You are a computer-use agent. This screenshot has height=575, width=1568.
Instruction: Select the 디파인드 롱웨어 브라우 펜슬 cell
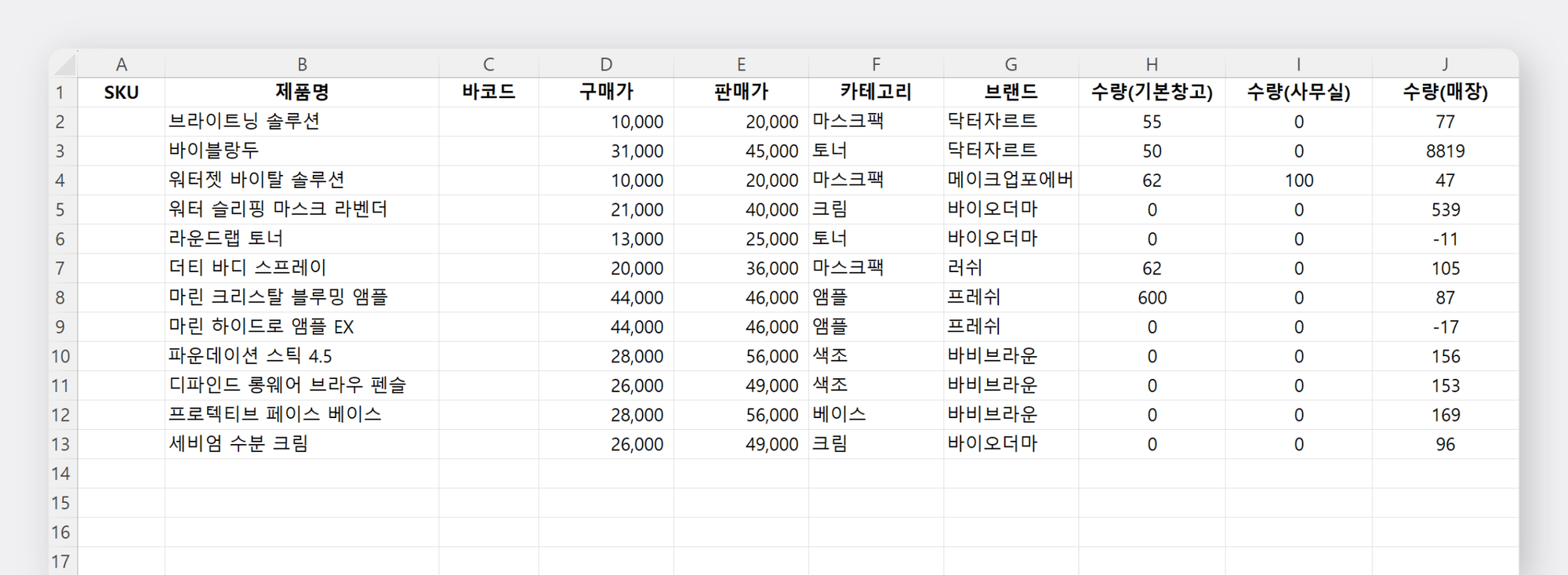click(302, 385)
